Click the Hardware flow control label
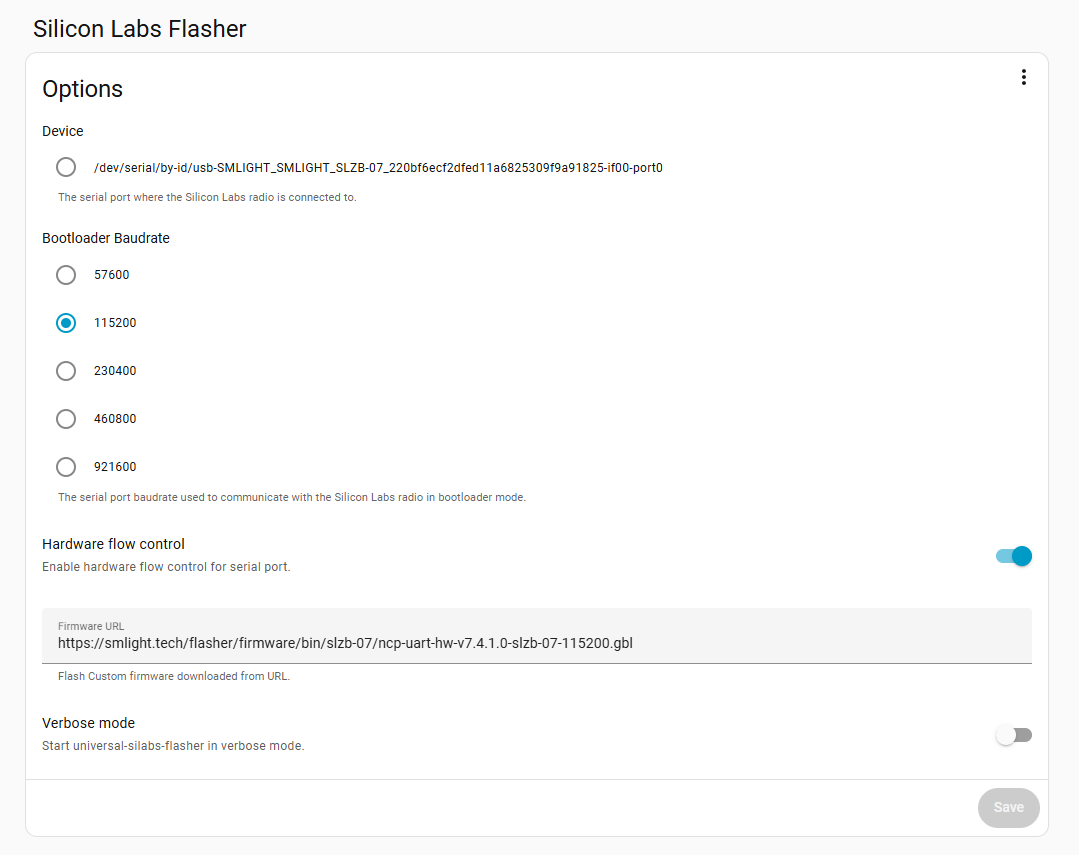The width and height of the screenshot is (1079, 855). [x=113, y=544]
